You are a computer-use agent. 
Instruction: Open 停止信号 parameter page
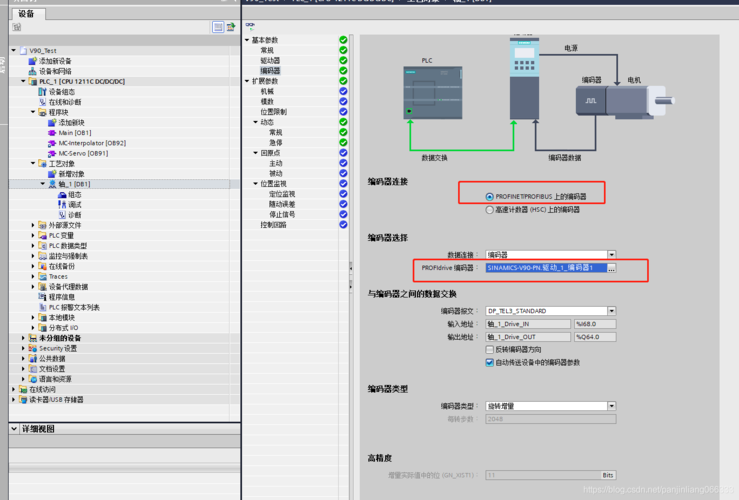(282, 214)
